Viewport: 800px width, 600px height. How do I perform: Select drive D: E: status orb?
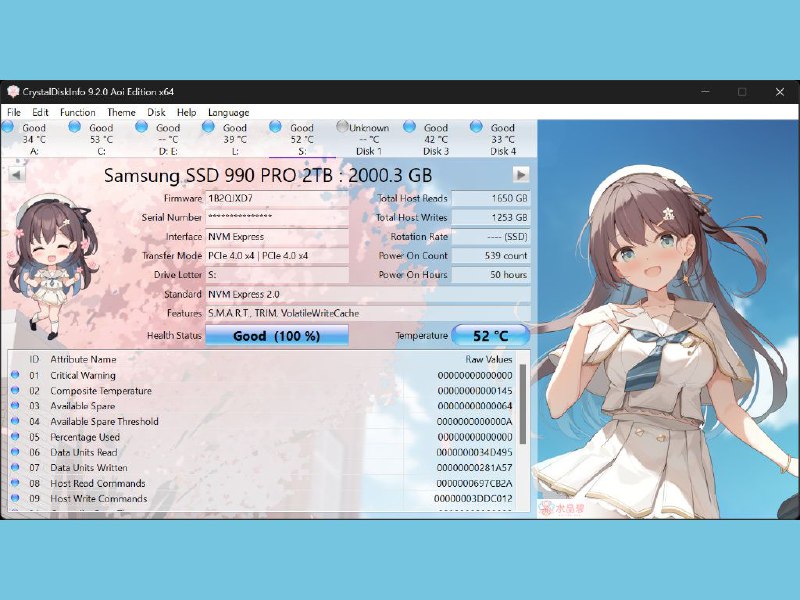(141, 127)
